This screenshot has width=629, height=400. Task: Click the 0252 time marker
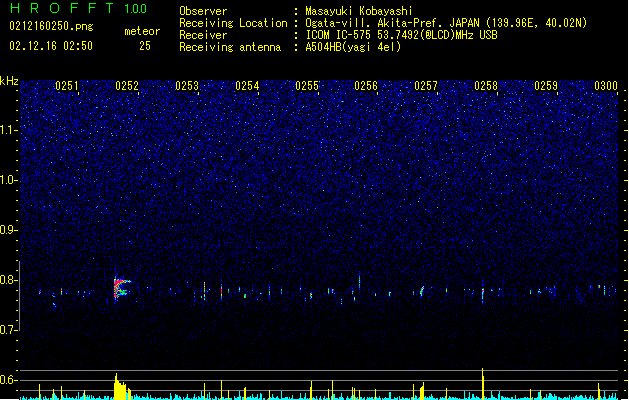tap(127, 86)
